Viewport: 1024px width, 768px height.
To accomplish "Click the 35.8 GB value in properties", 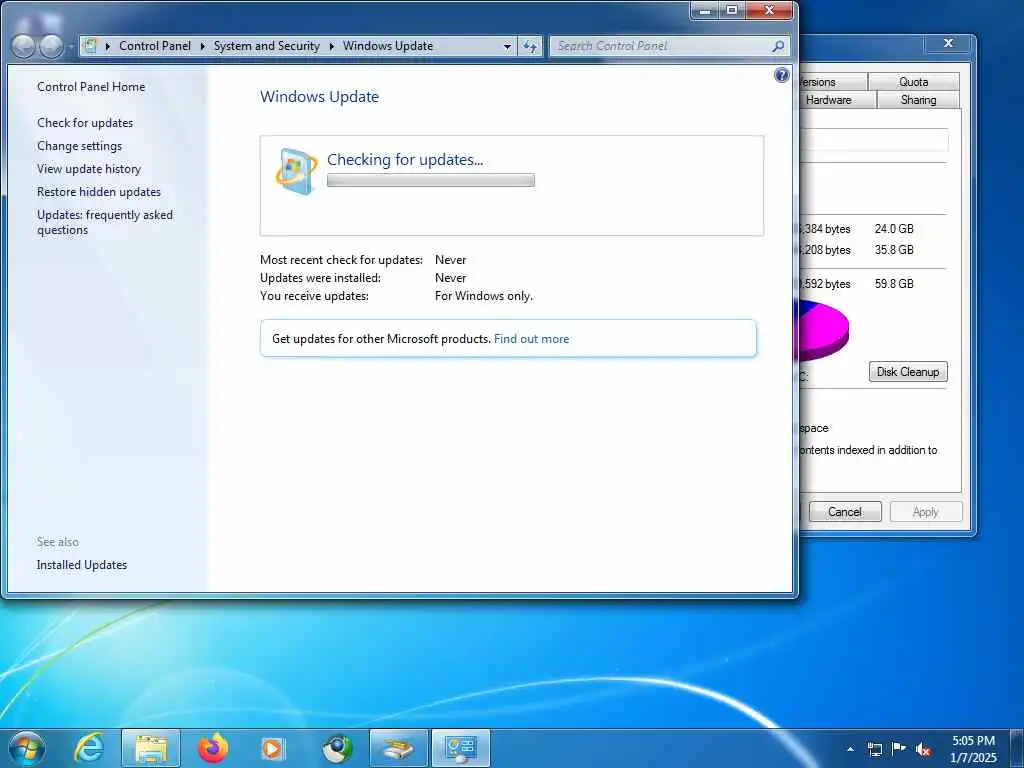I will pyautogui.click(x=894, y=250).
